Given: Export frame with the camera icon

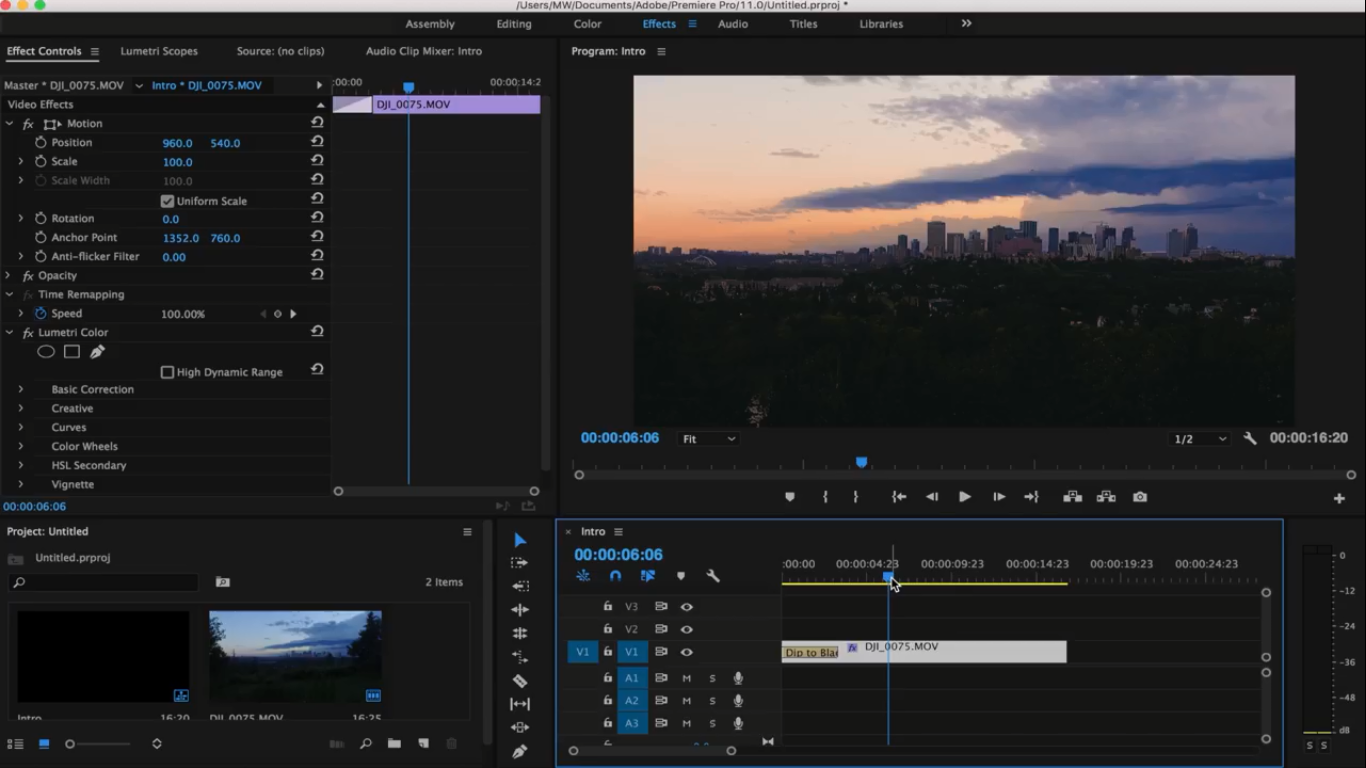Looking at the screenshot, I should pos(1139,496).
